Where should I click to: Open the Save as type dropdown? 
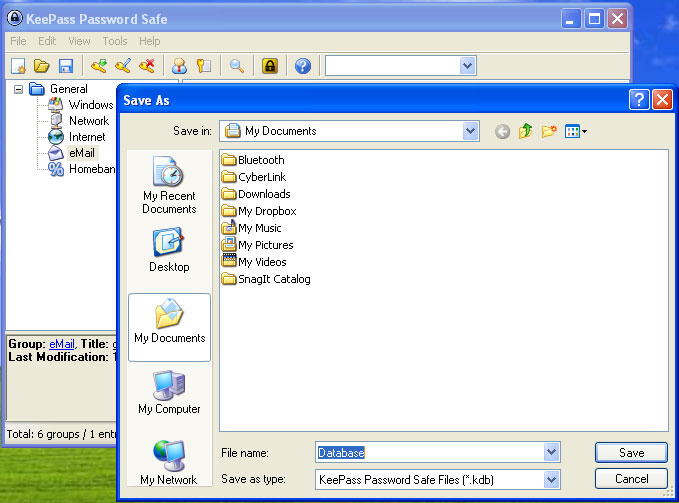(x=551, y=480)
